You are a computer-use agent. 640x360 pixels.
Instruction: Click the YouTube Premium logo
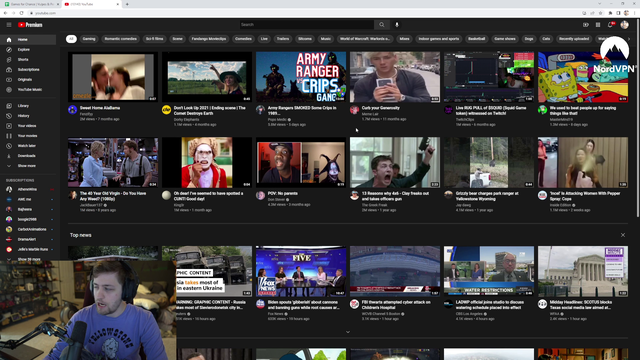30,25
